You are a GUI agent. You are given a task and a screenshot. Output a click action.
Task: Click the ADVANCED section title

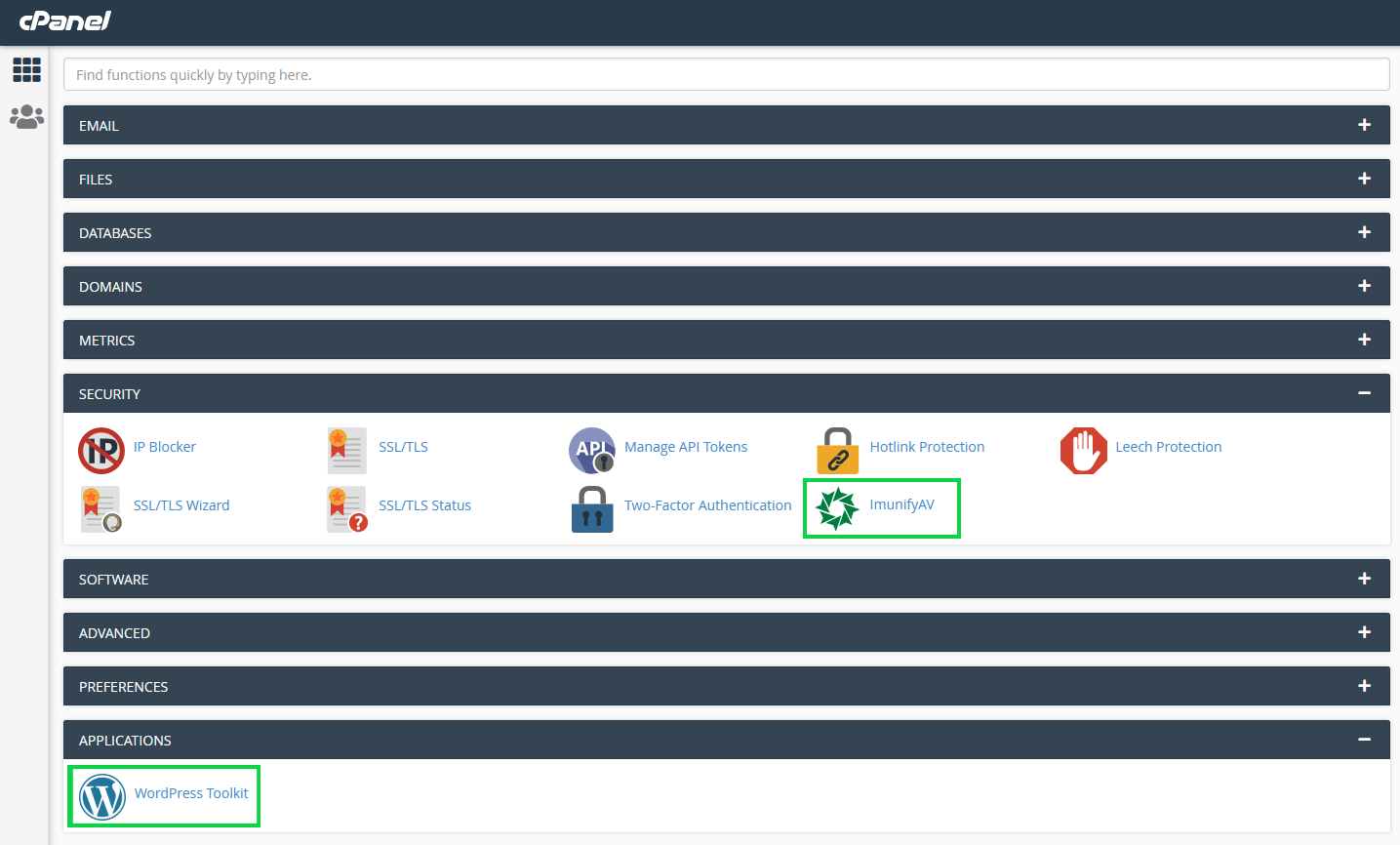[114, 633]
